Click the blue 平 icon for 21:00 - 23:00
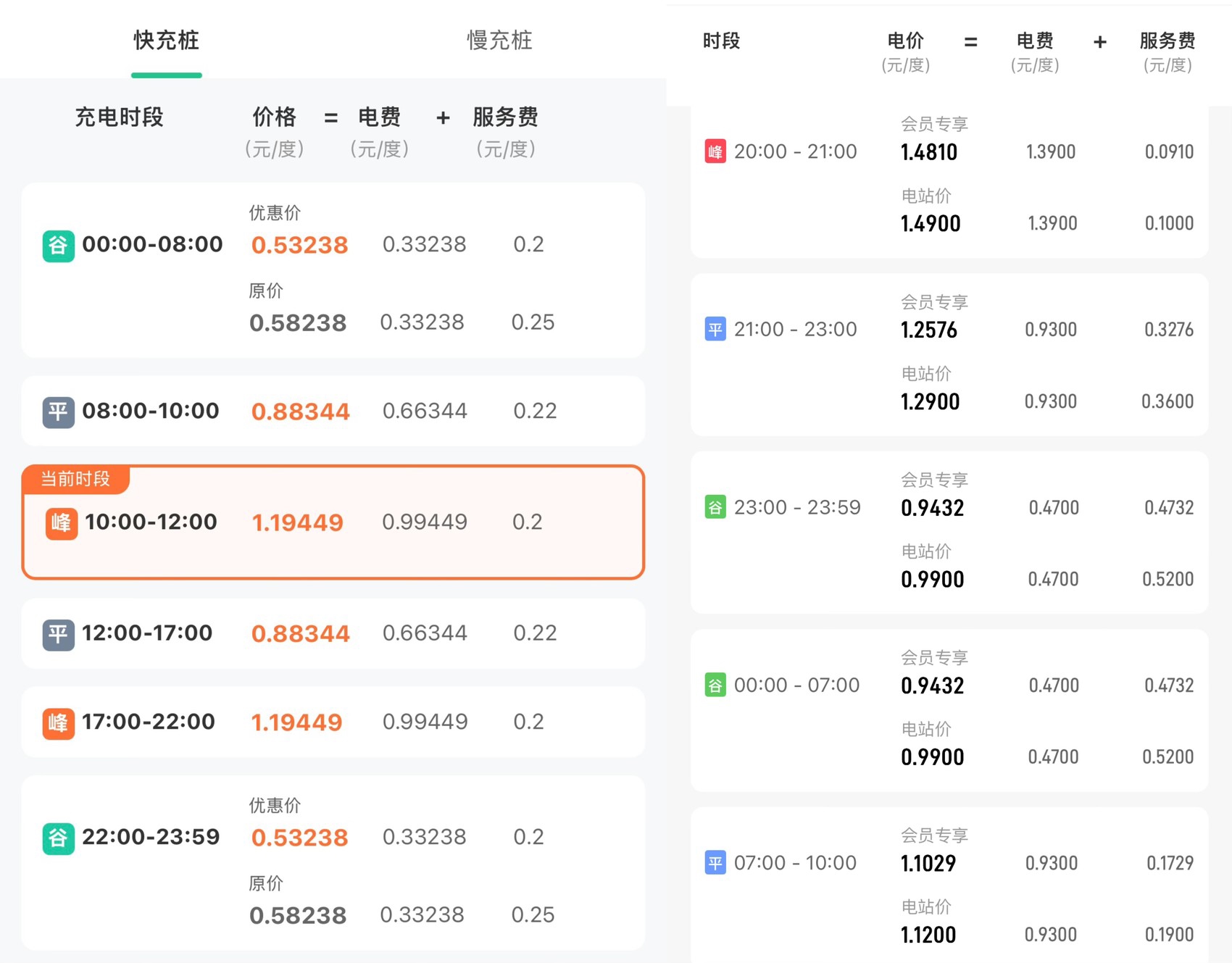The image size is (1232, 963). point(715,330)
